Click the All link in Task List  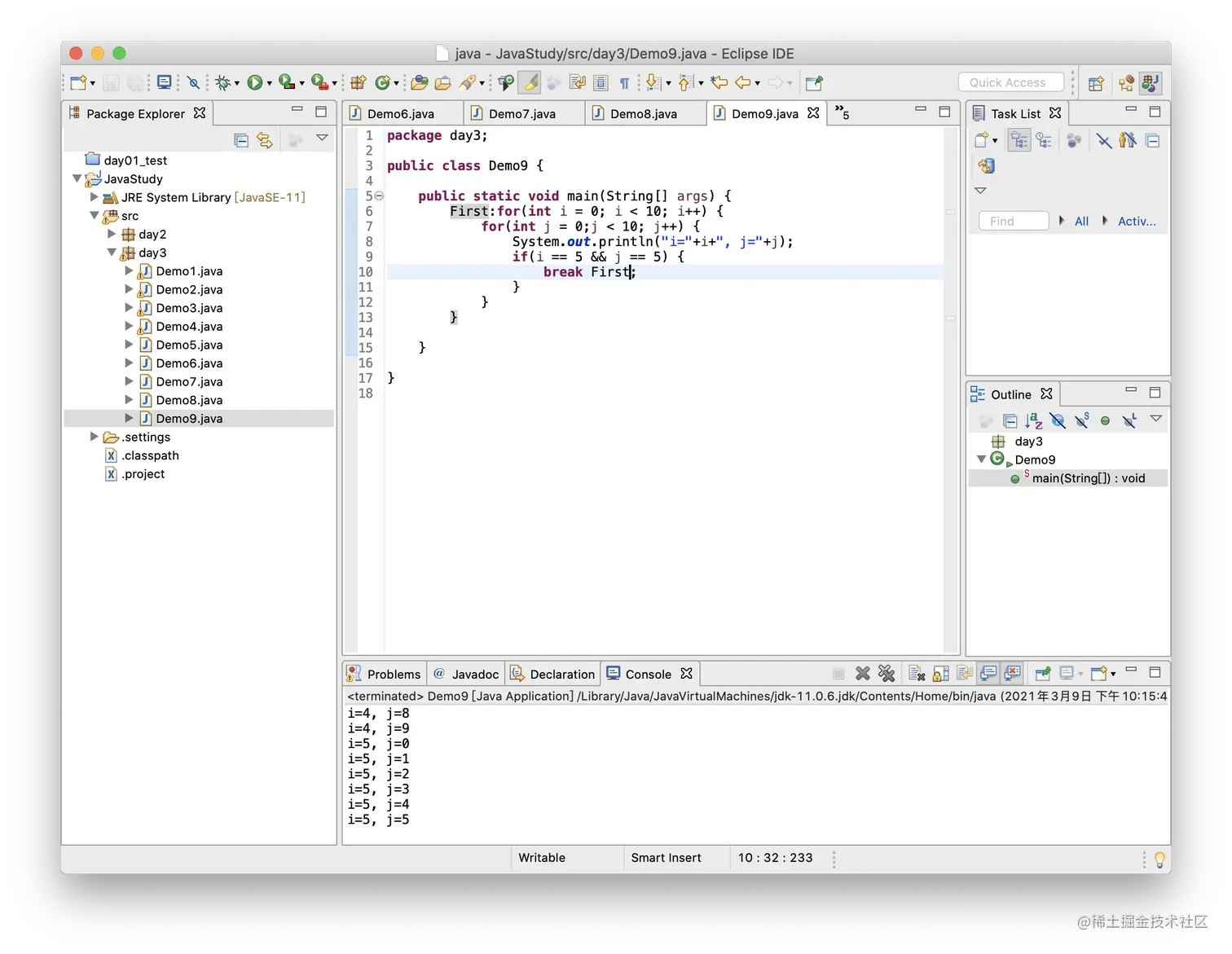coord(1081,222)
